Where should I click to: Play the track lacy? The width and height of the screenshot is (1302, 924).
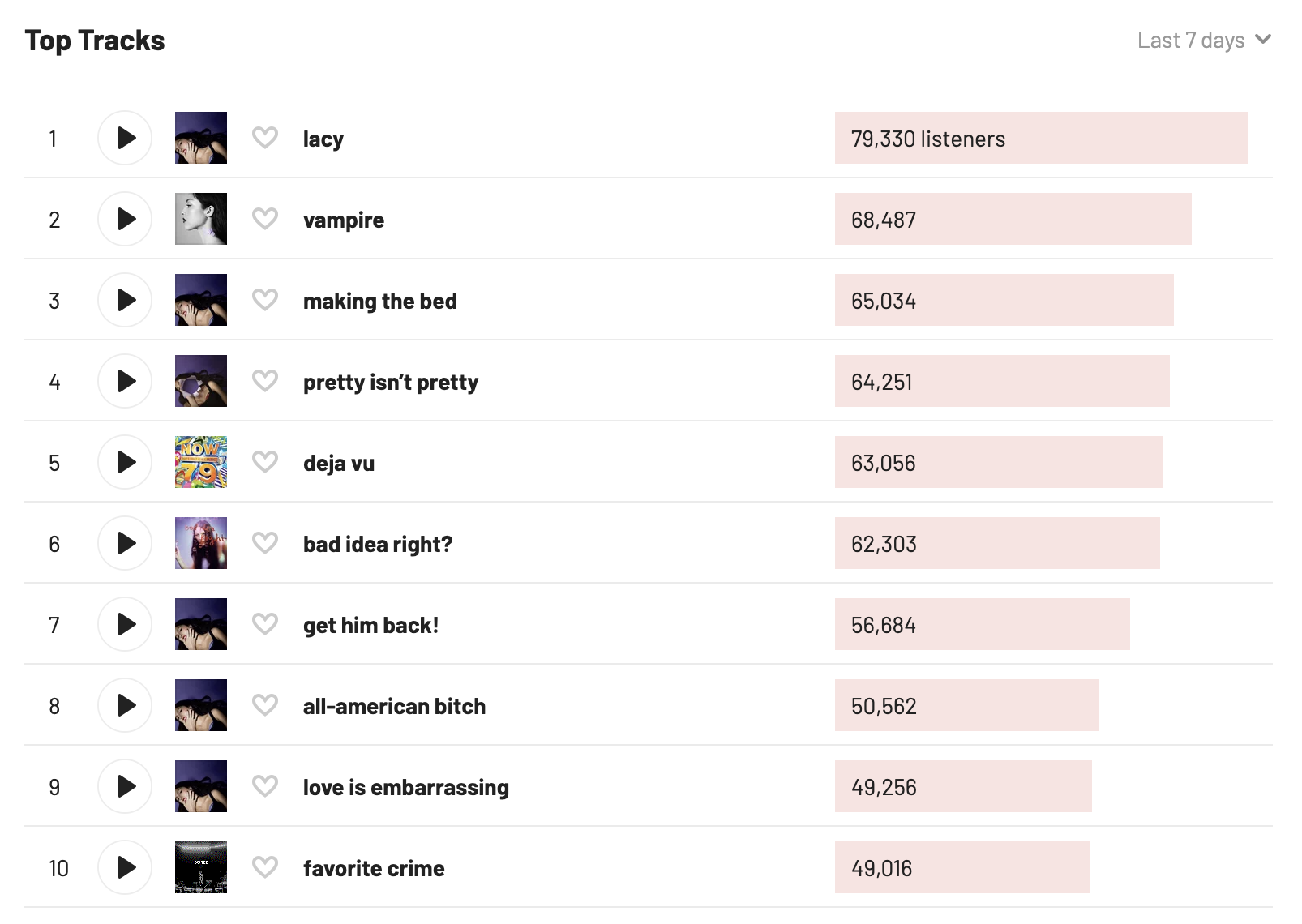click(125, 138)
